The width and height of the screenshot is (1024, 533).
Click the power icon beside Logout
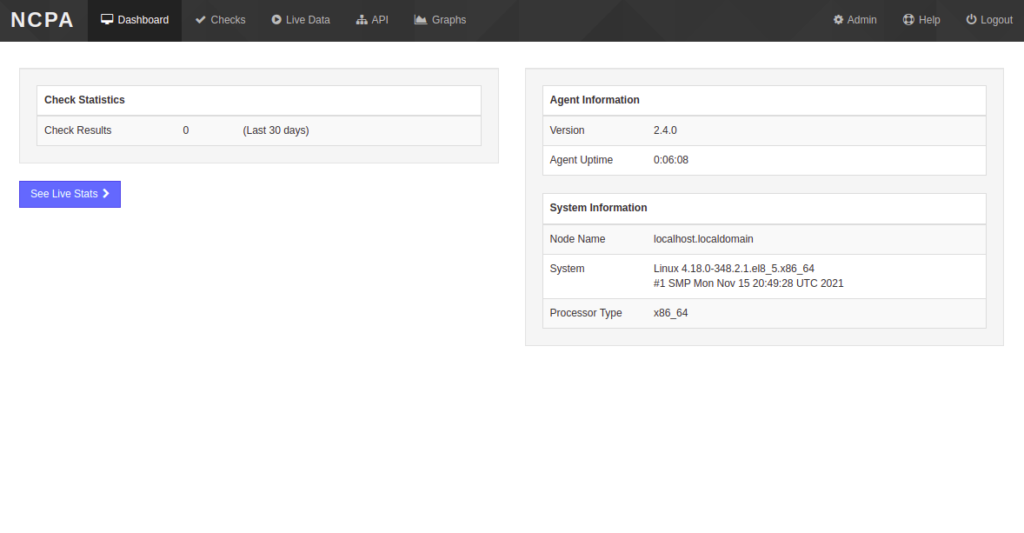(x=971, y=20)
